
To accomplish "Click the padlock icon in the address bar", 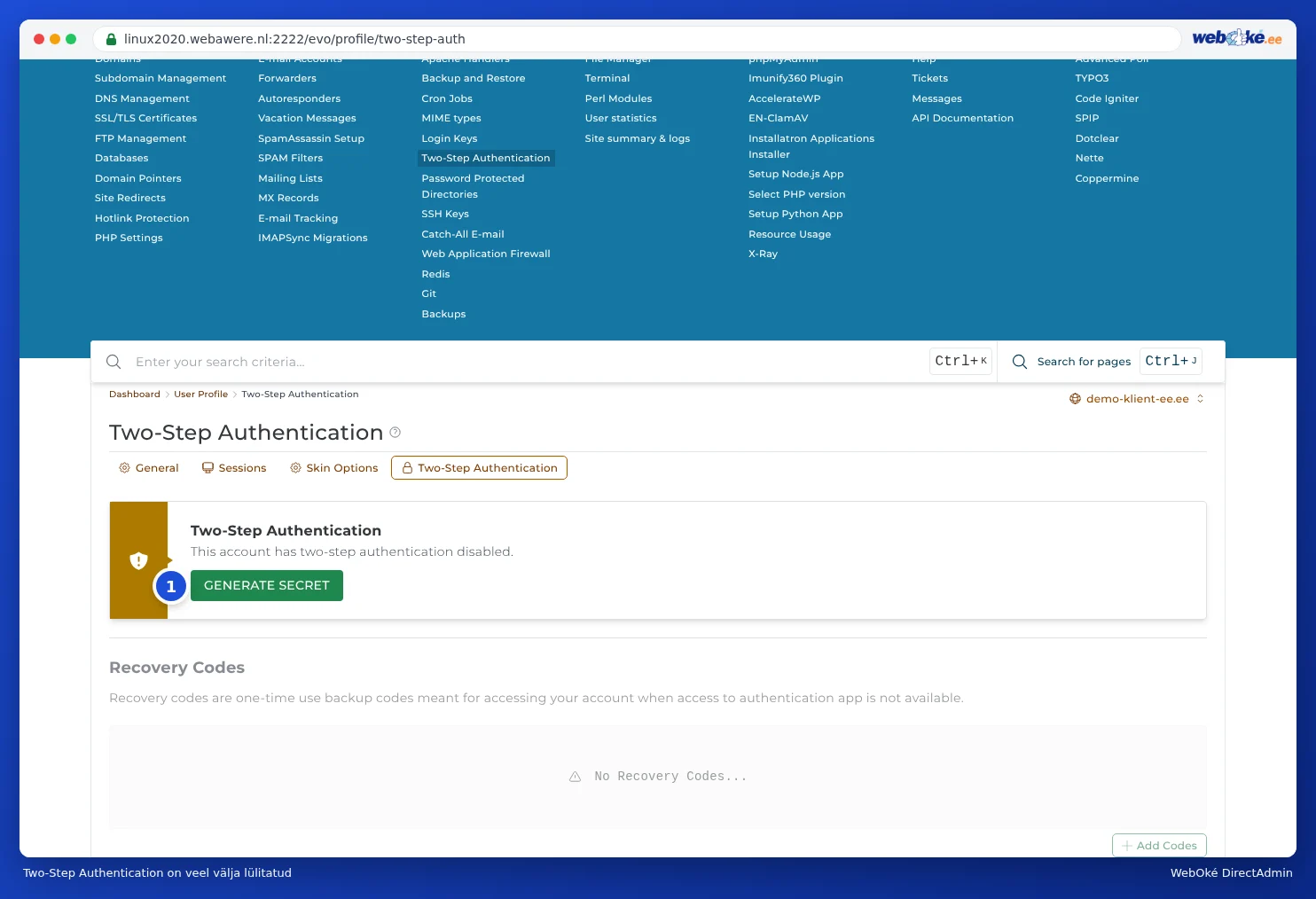I will (x=112, y=39).
